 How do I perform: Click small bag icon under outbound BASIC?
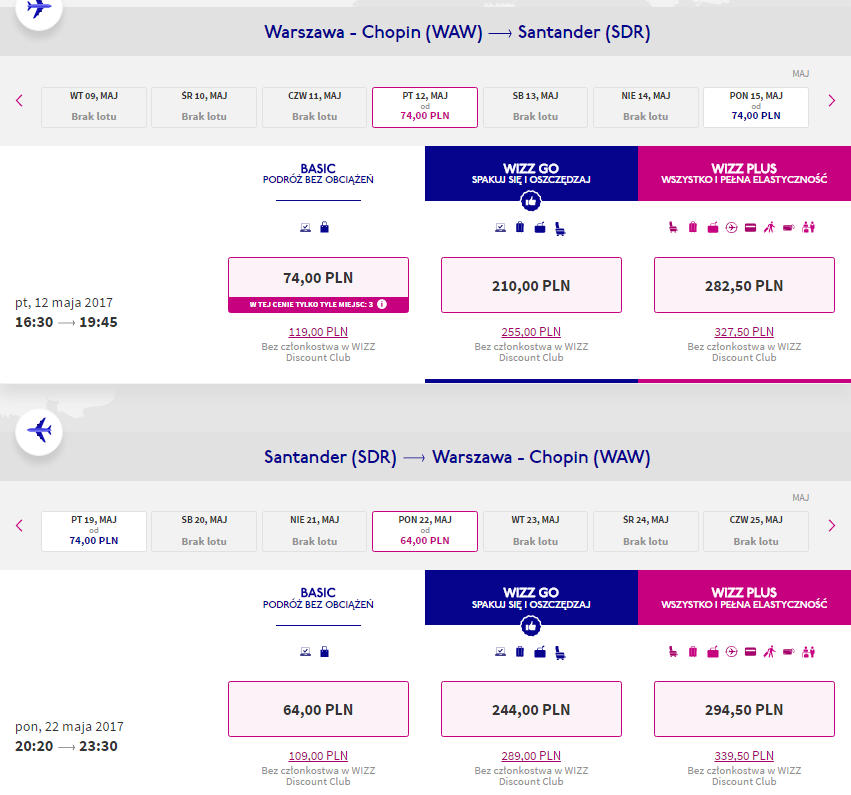click(x=325, y=227)
